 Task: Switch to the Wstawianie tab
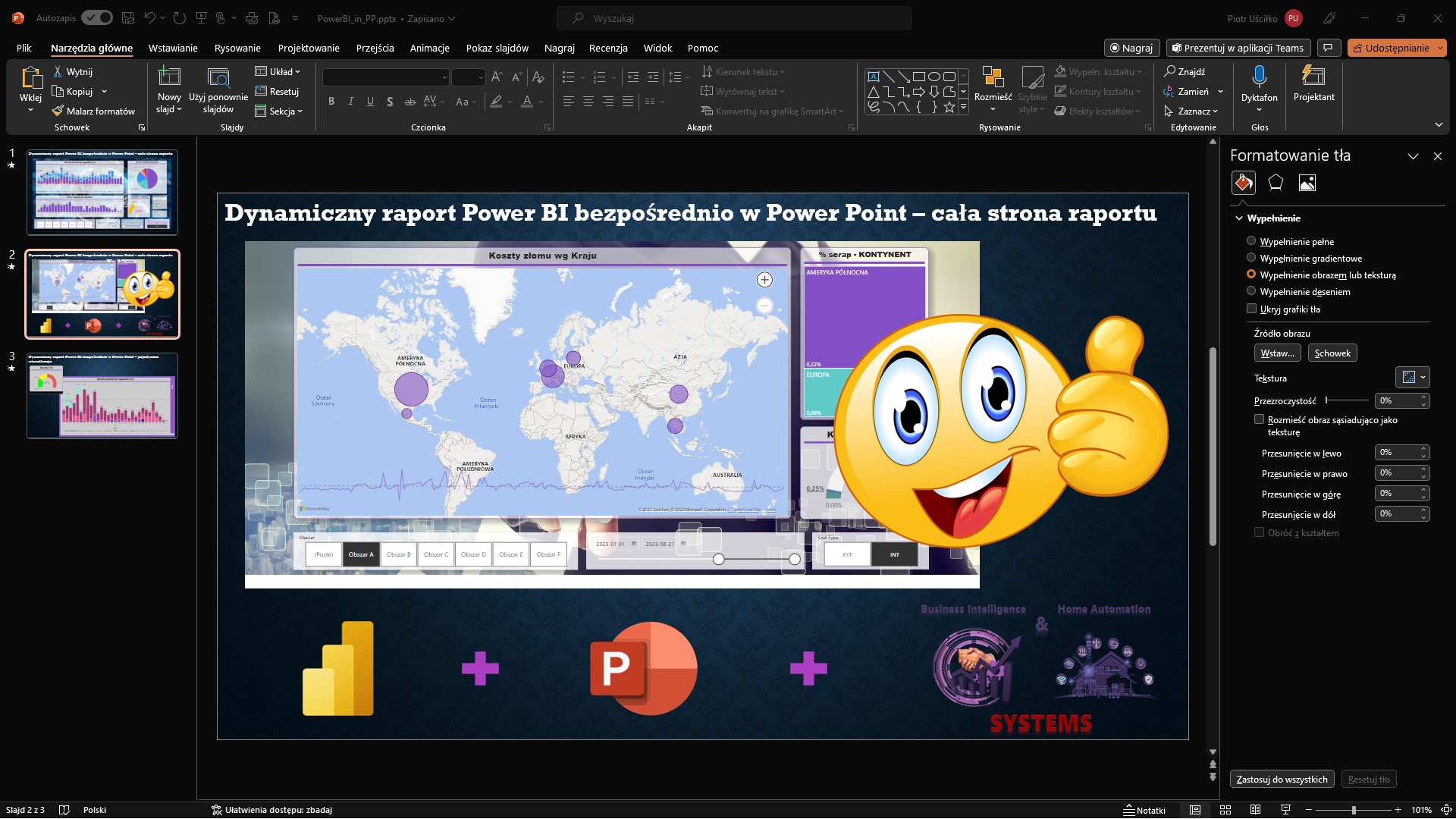173,48
